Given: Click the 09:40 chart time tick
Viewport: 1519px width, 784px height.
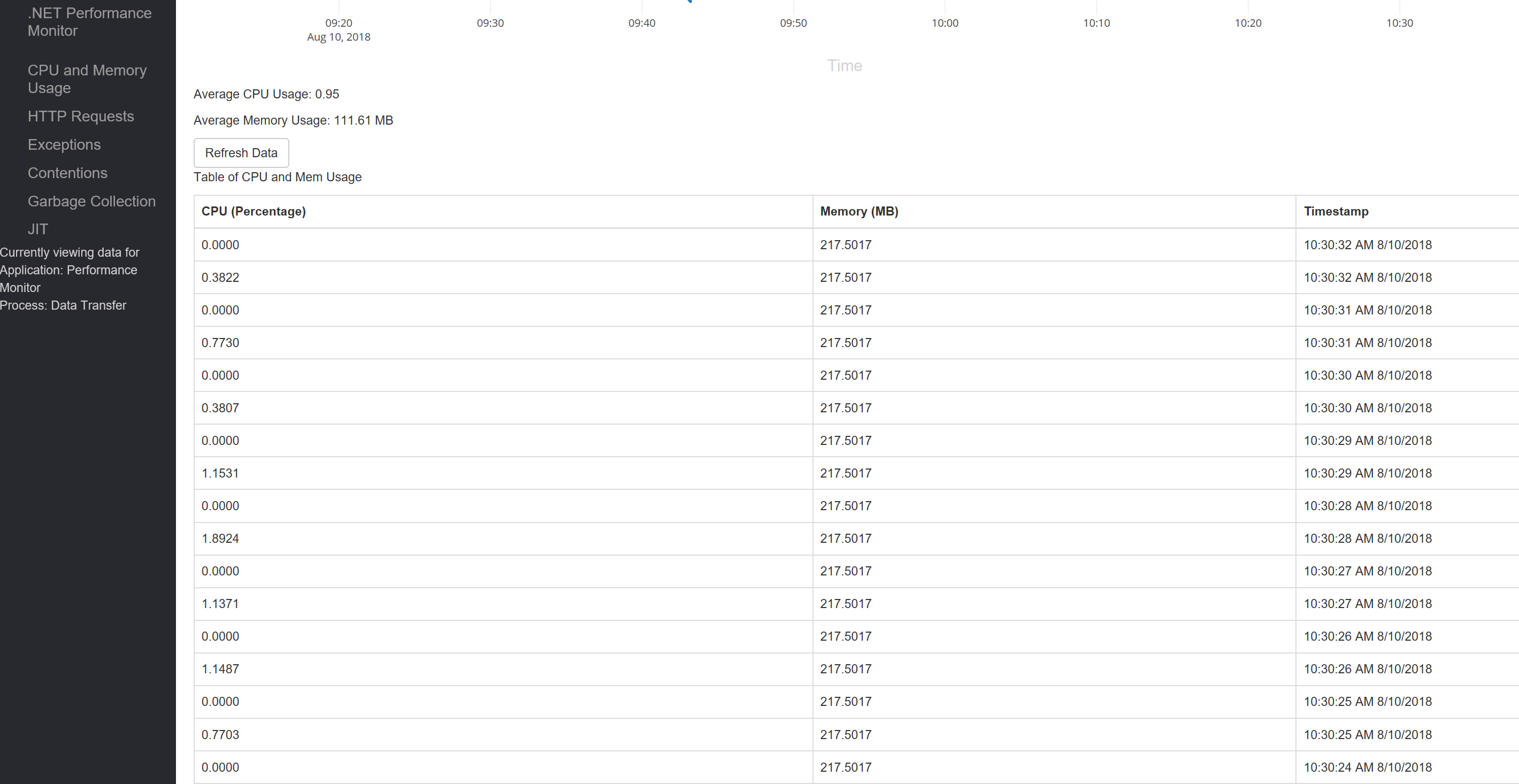Looking at the screenshot, I should point(642,23).
